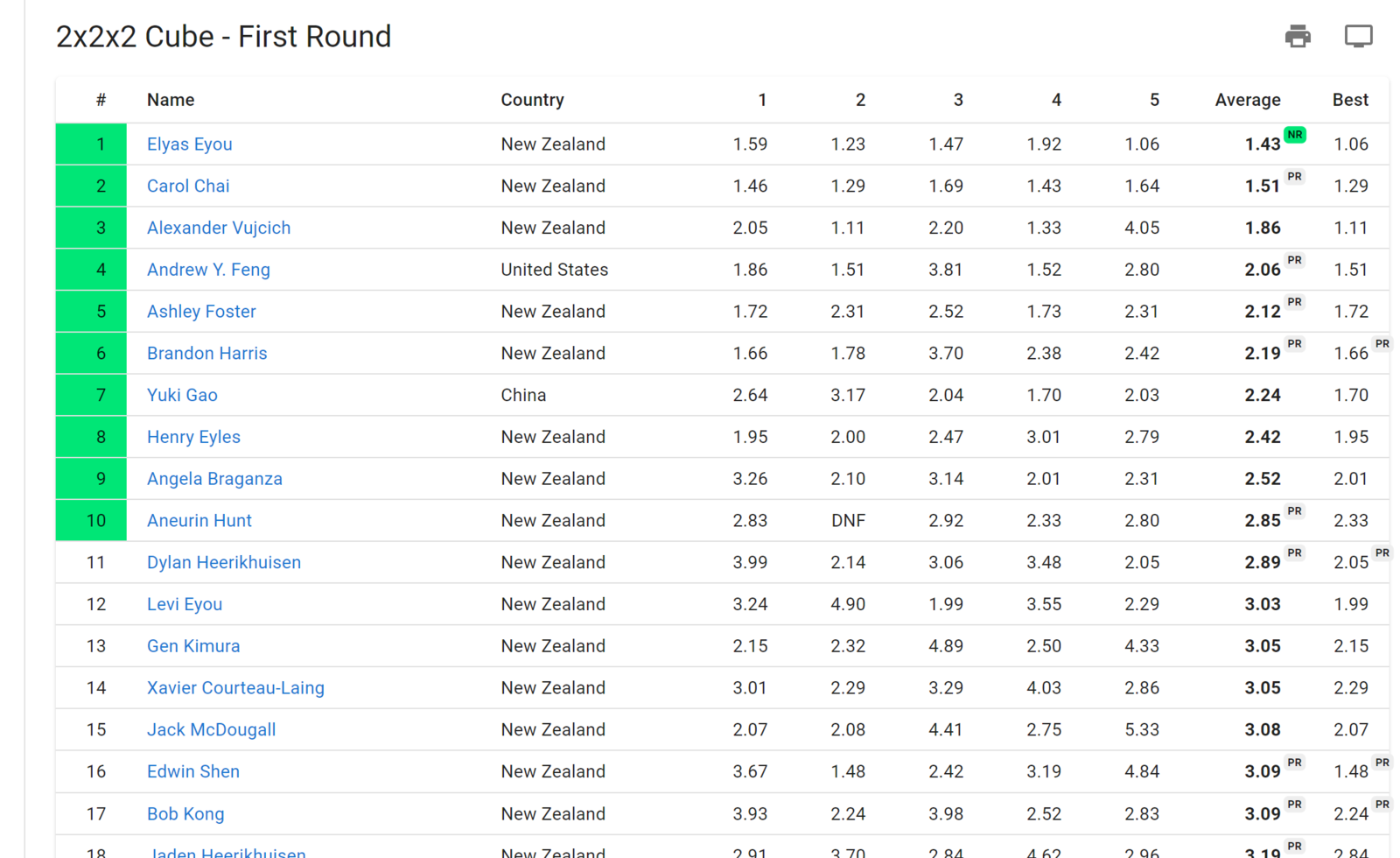Click the PR badge on Carol Chai's average
The image size is (1400, 858).
1295,177
